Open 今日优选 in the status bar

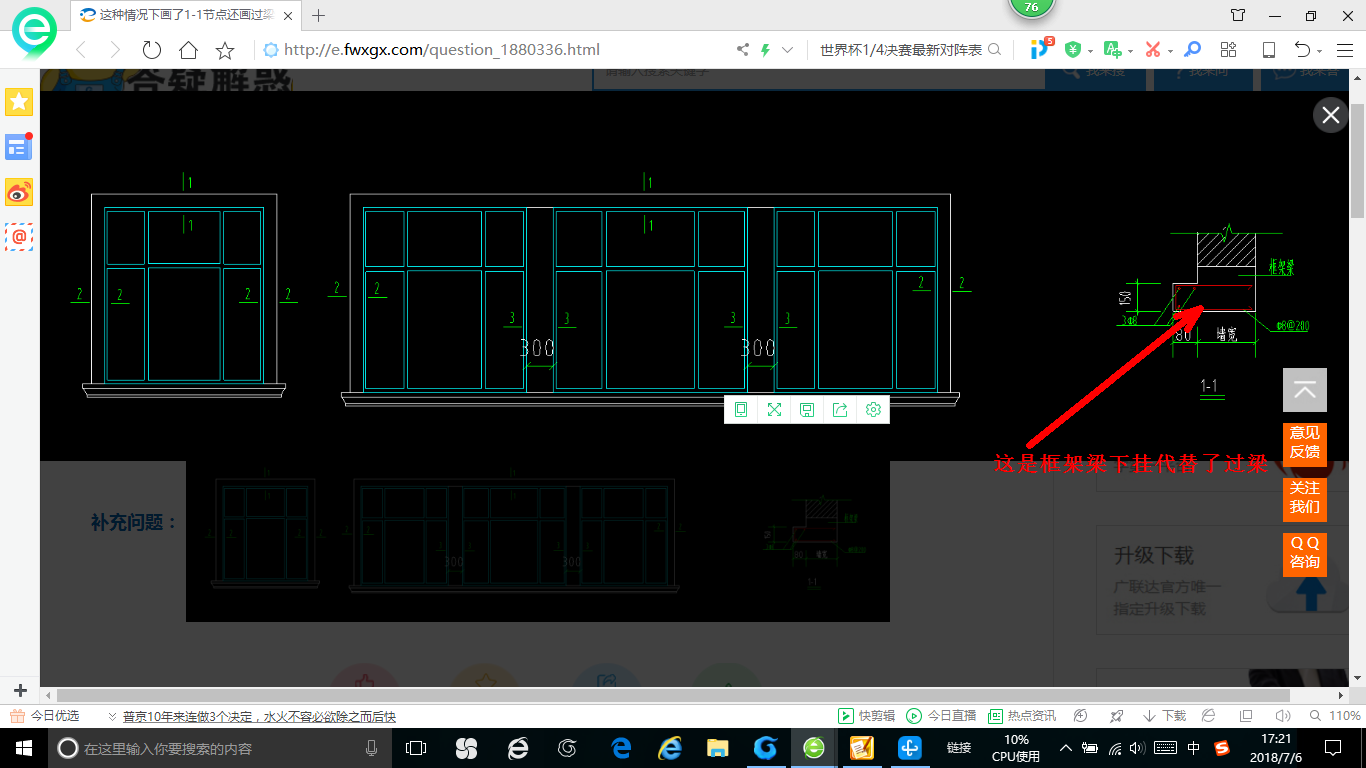tap(45, 716)
